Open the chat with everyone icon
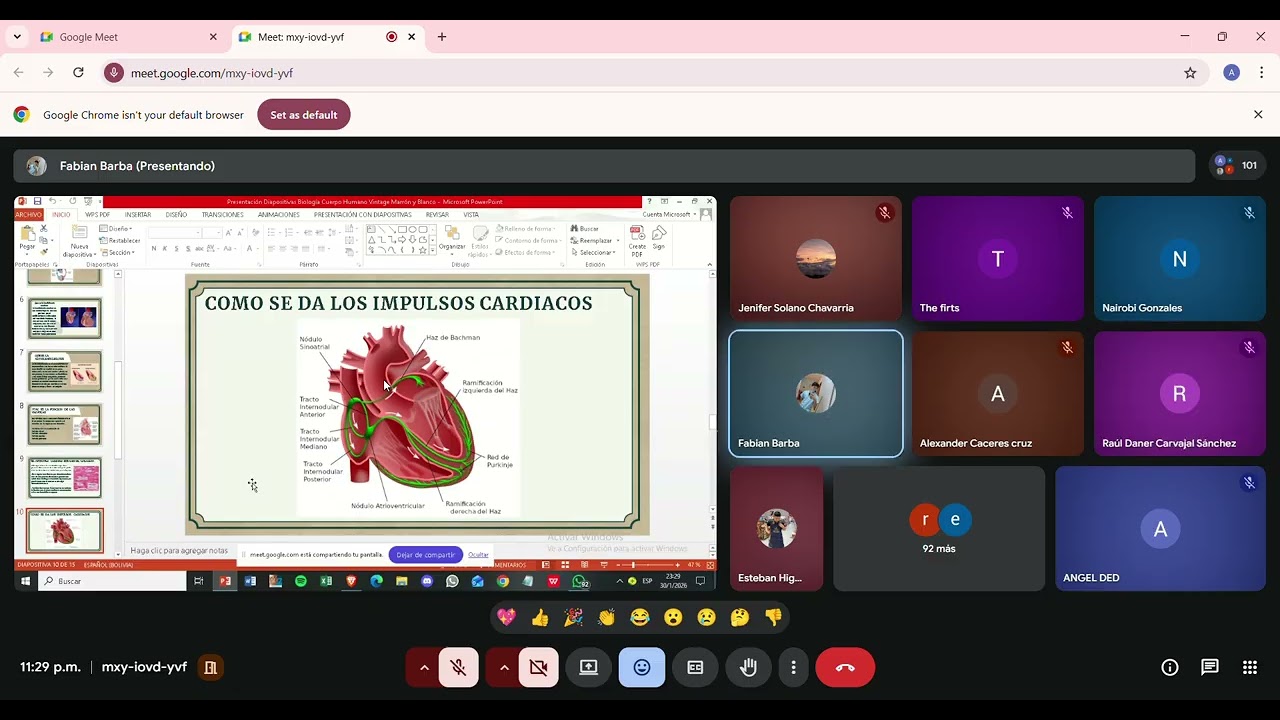1280x720 pixels. coord(1210,668)
